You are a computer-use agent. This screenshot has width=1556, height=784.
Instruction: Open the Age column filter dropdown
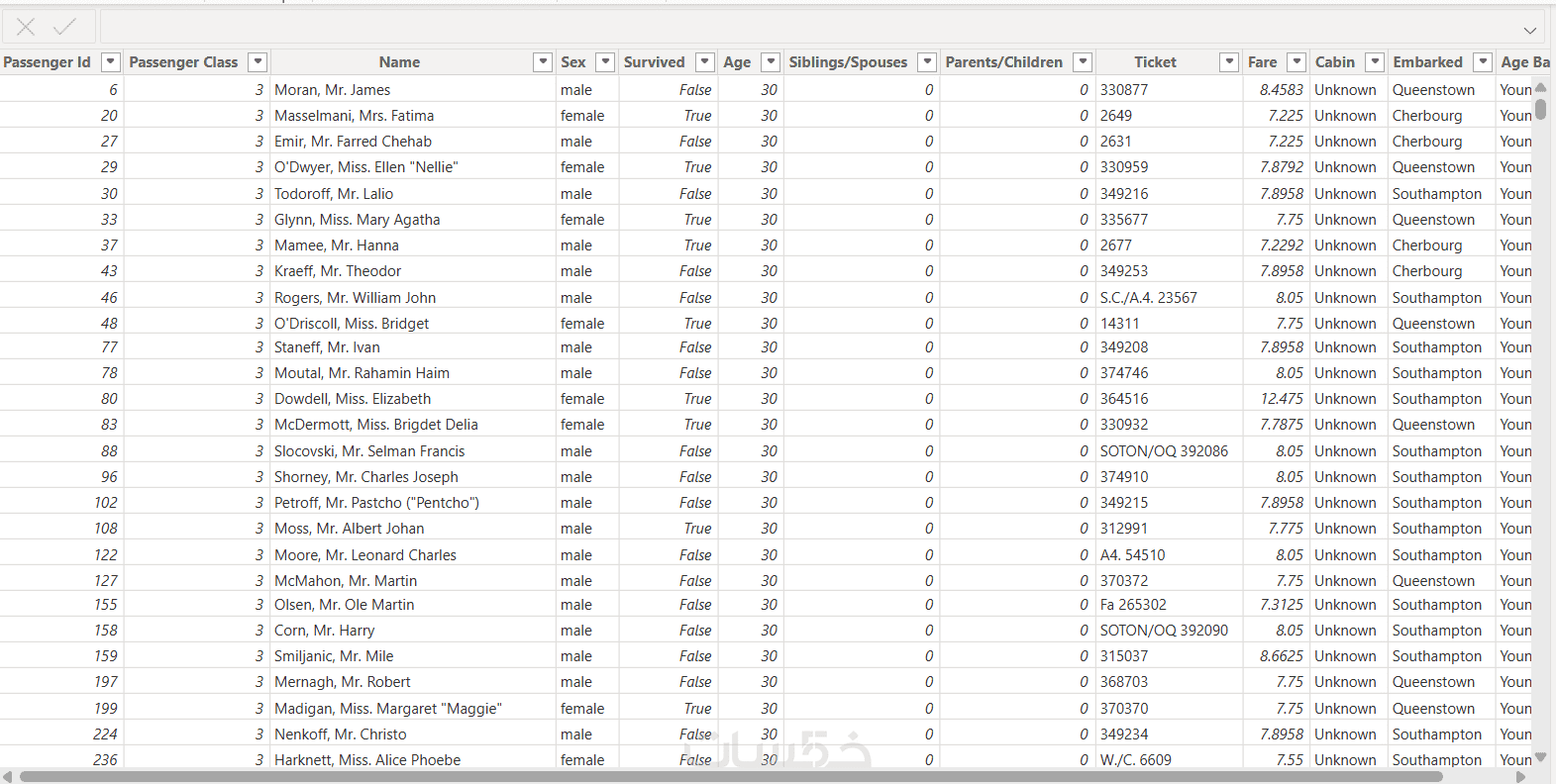(772, 62)
